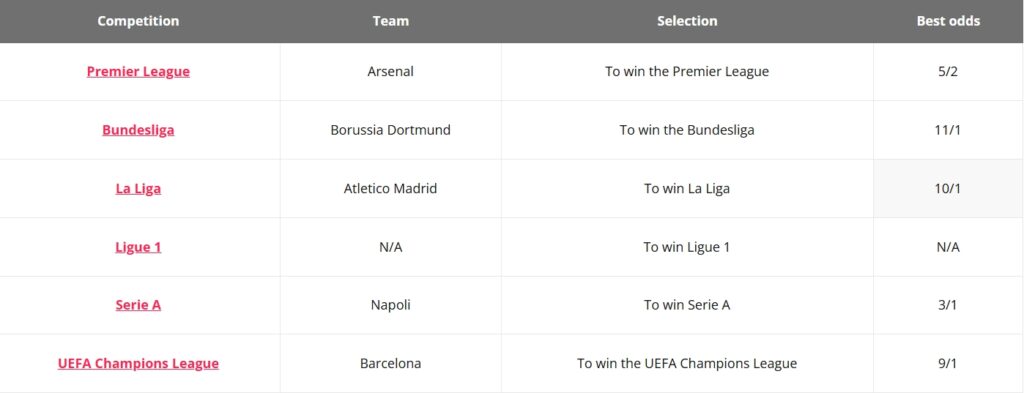Click the Competition column header
The image size is (1024, 393).
pos(138,21)
